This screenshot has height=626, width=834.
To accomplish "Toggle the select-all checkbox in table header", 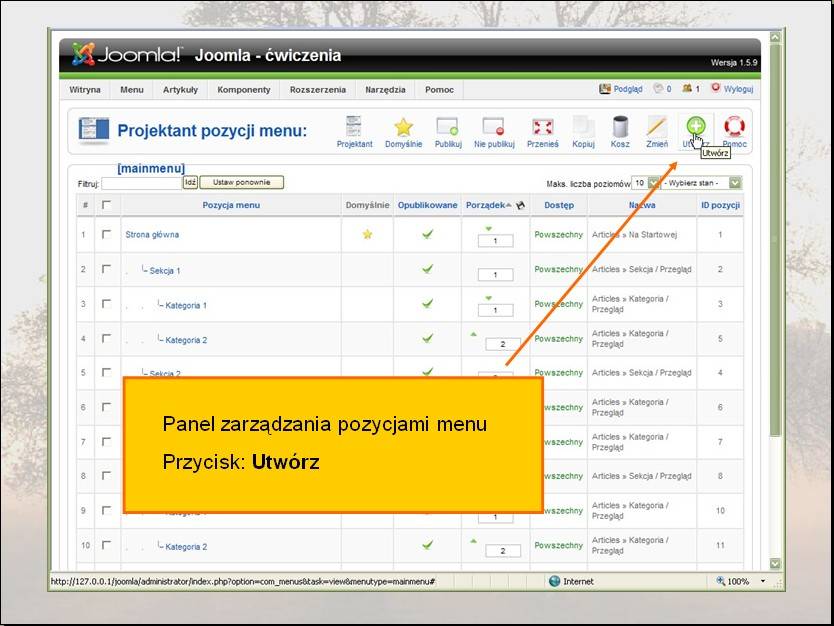I will pyautogui.click(x=106, y=205).
